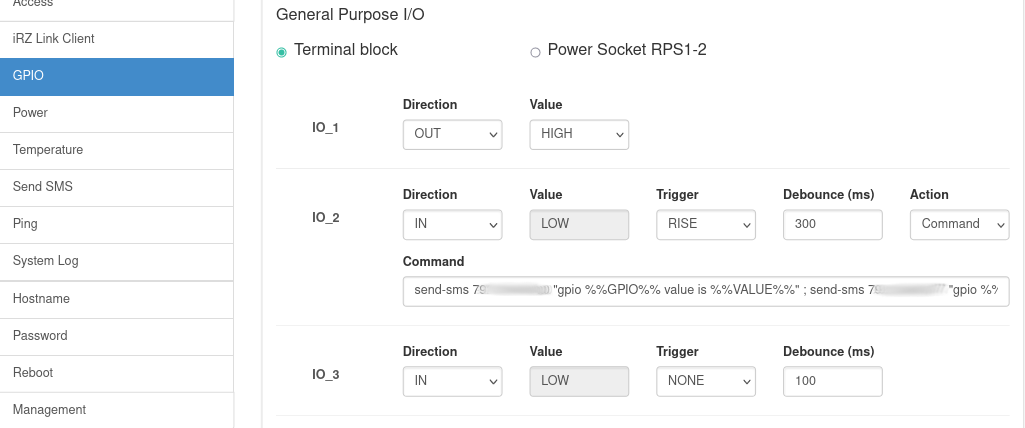Open the IO_3 Trigger dropdown showing NONE
The height and width of the screenshot is (428, 1025).
[705, 381]
